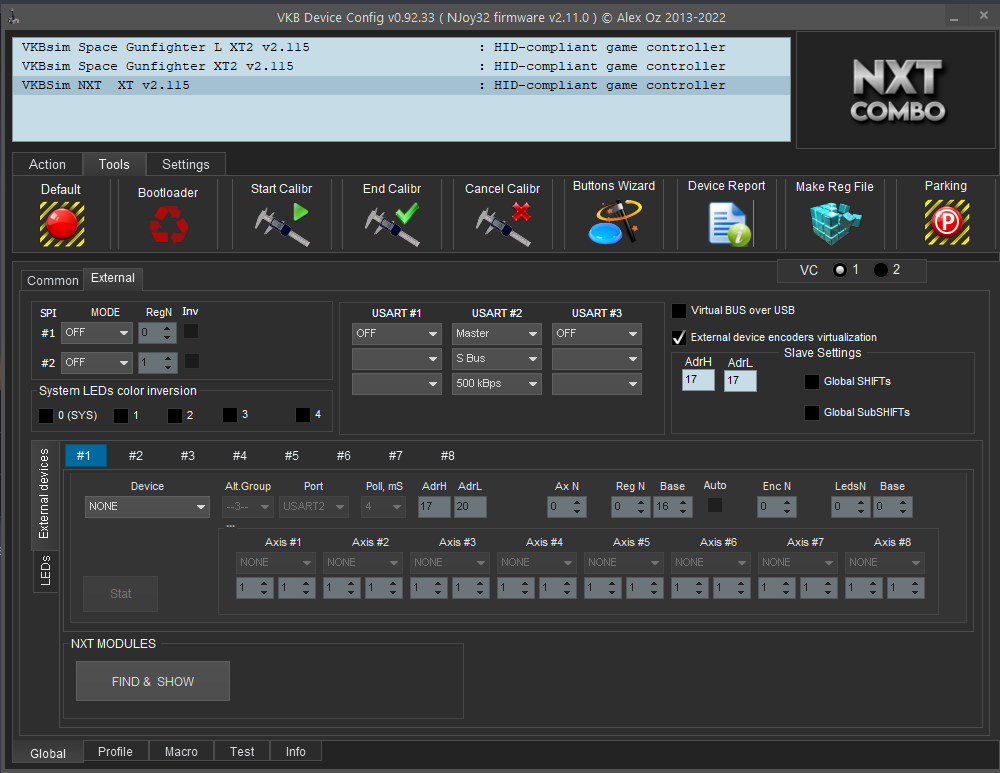Screen dimensions: 1000x773
Task: Enable Global SHIFTs checkbox
Action: coord(812,381)
